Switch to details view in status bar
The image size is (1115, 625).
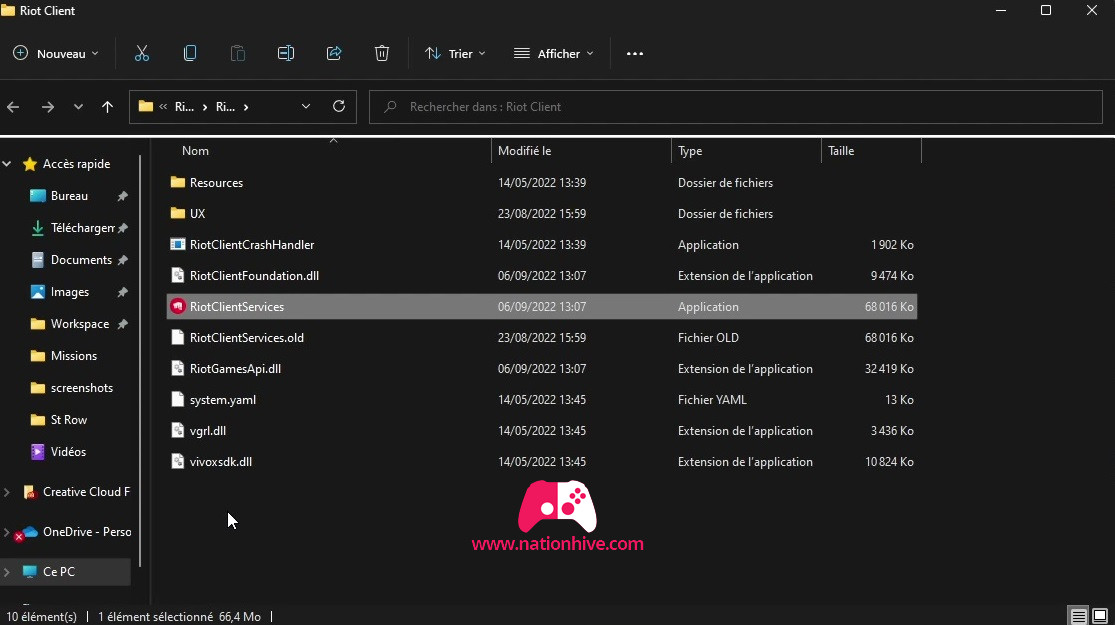(1079, 616)
